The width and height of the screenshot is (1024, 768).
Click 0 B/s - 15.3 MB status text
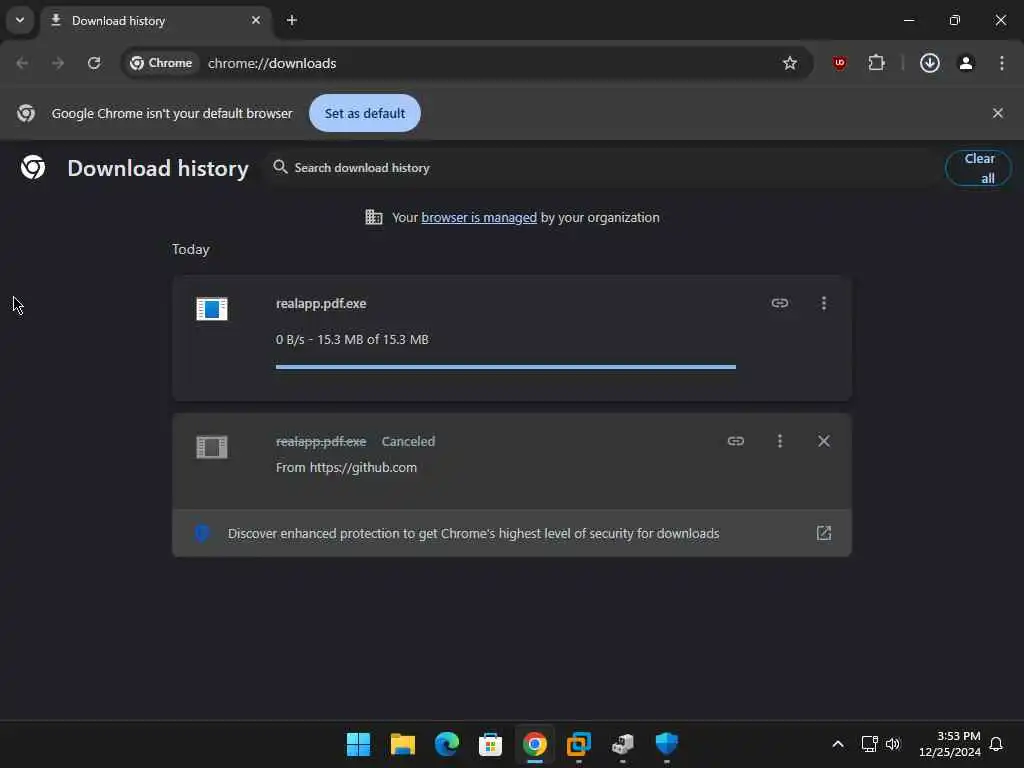point(352,340)
